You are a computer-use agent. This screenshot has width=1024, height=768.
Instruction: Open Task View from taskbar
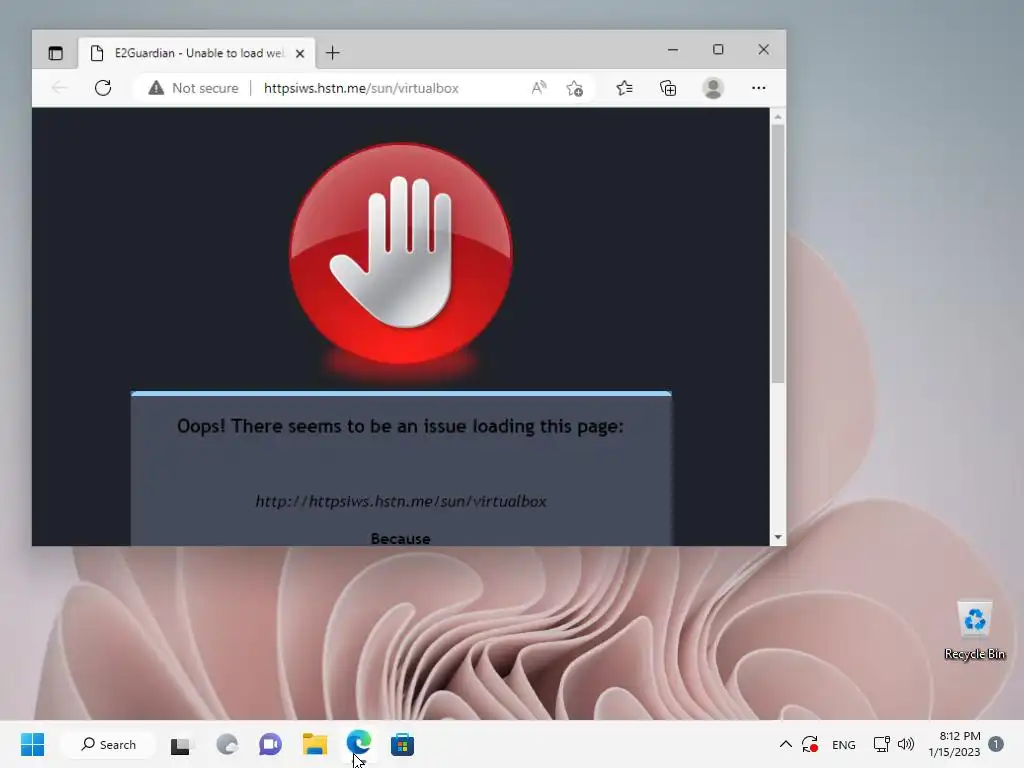point(181,745)
